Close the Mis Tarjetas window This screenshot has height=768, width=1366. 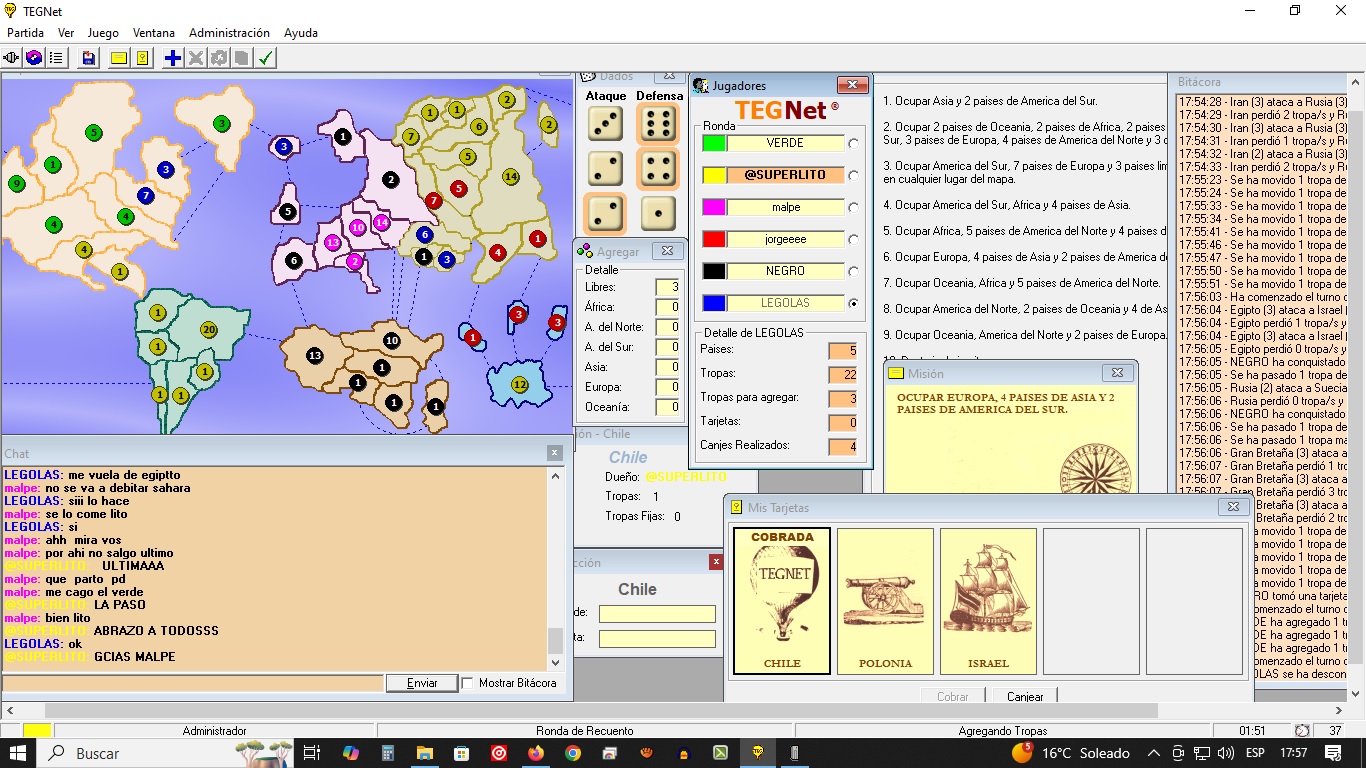1233,507
